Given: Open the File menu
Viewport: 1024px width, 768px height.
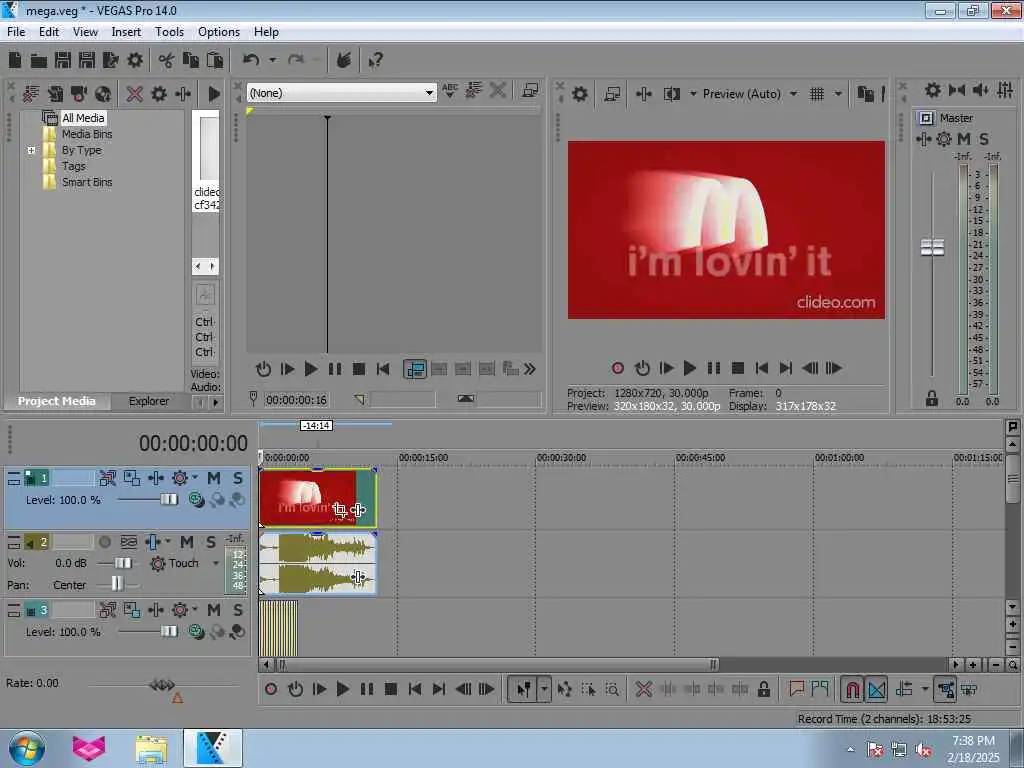Looking at the screenshot, I should [x=16, y=32].
